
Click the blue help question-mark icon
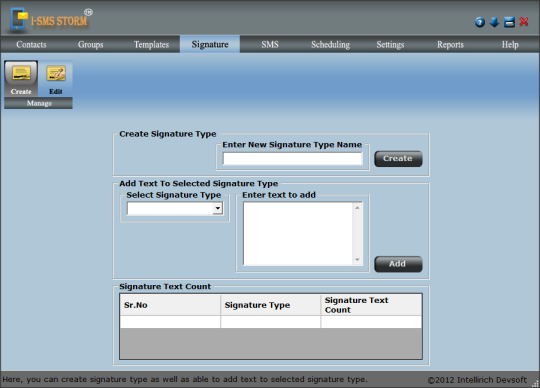(480, 22)
